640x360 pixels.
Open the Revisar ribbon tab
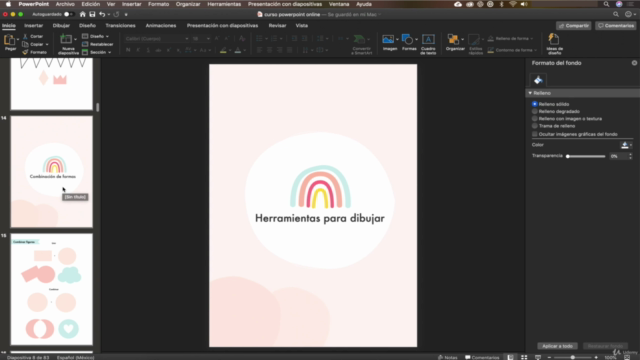(x=277, y=25)
